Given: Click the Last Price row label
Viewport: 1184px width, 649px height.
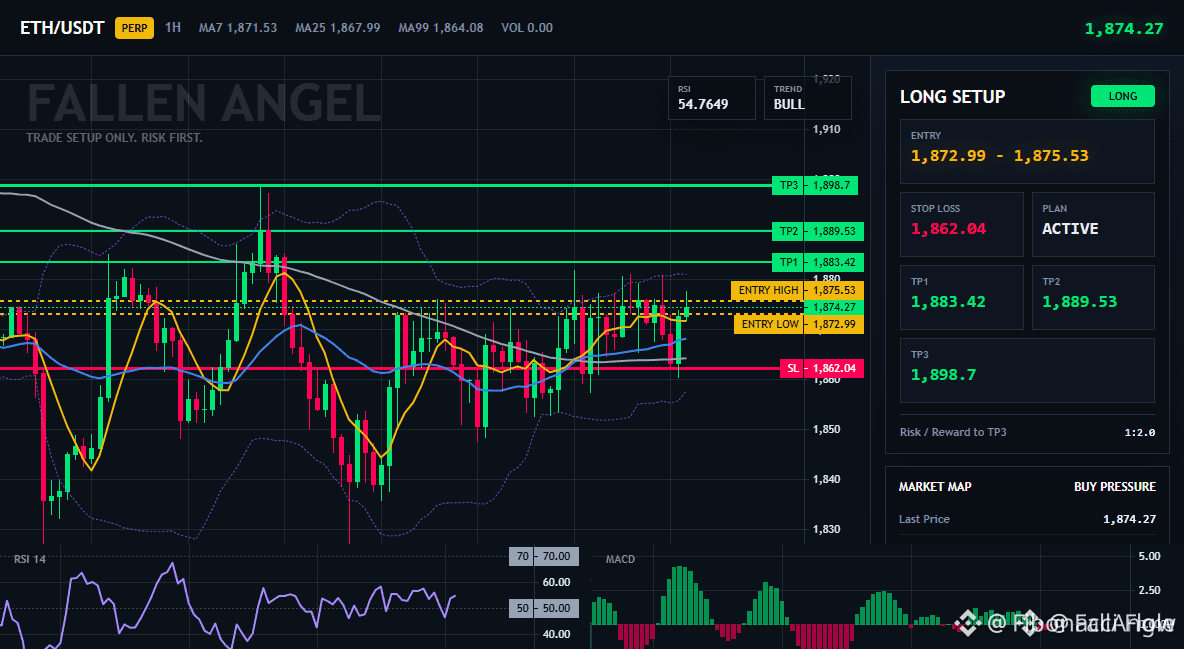Looking at the screenshot, I should pyautogui.click(x=924, y=519).
